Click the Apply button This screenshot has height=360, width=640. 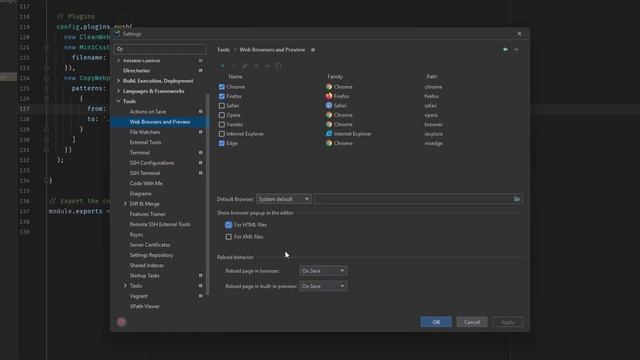tap(508, 322)
